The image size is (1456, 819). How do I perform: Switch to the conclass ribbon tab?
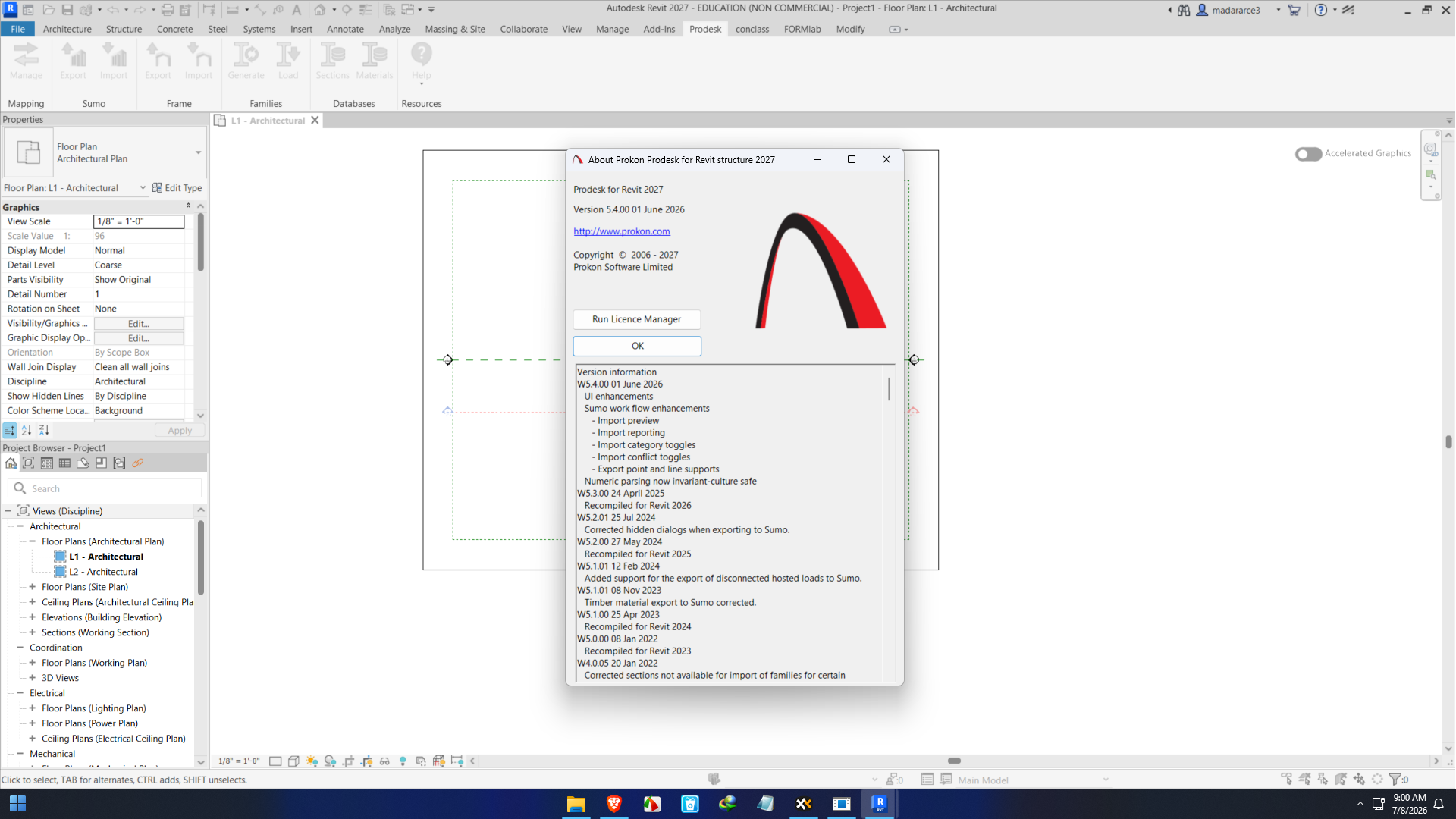pos(752,30)
